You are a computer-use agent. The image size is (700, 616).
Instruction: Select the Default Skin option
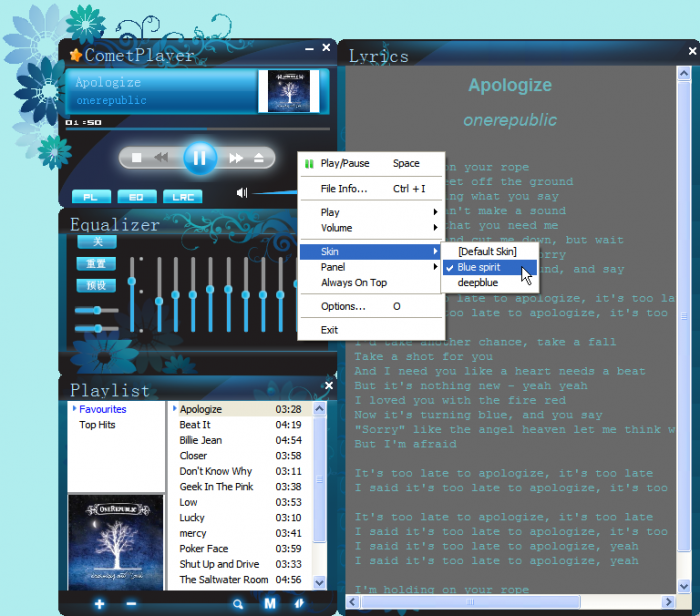(490, 252)
